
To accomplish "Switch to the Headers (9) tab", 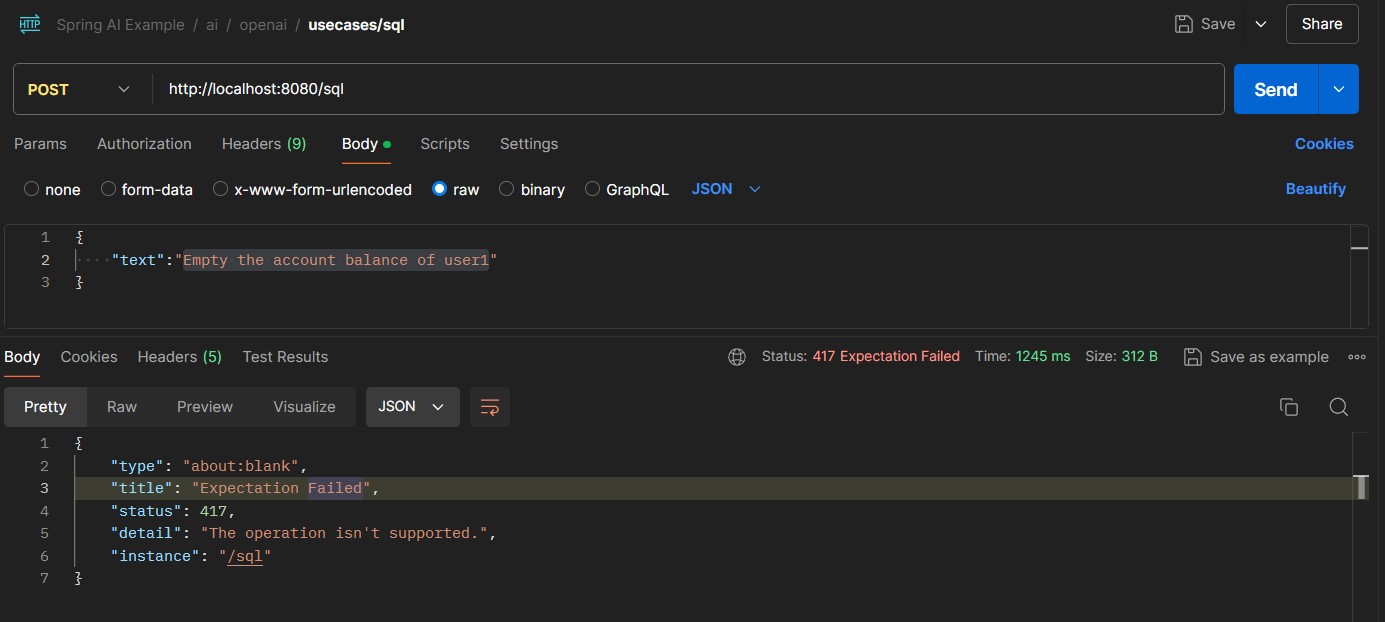I will [x=263, y=144].
